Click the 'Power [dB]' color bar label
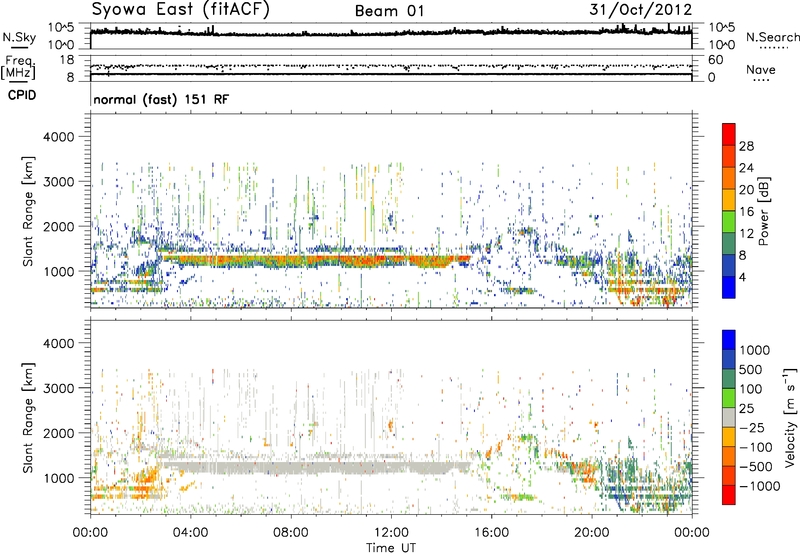Viewport: 800px width, 554px height. [764, 211]
